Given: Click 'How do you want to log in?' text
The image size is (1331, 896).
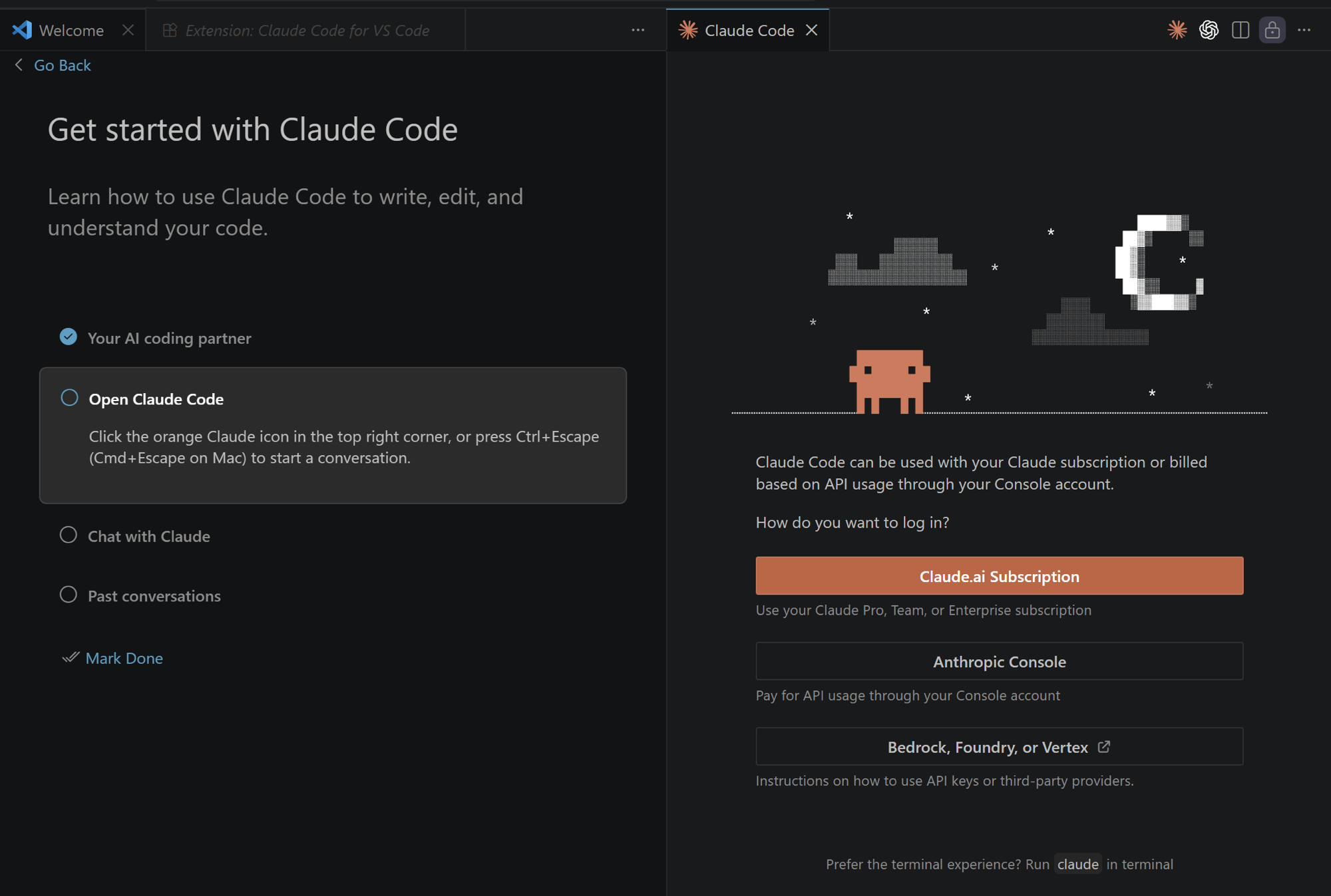Looking at the screenshot, I should coord(853,522).
